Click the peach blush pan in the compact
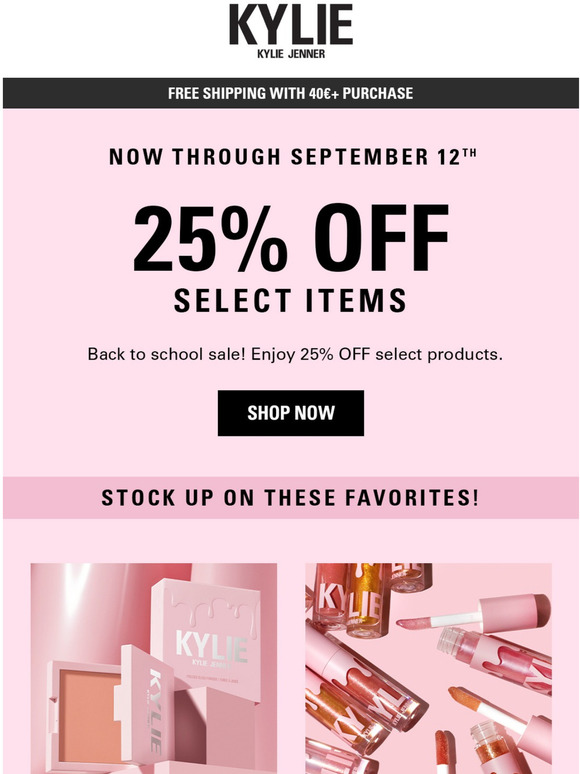 89,716
